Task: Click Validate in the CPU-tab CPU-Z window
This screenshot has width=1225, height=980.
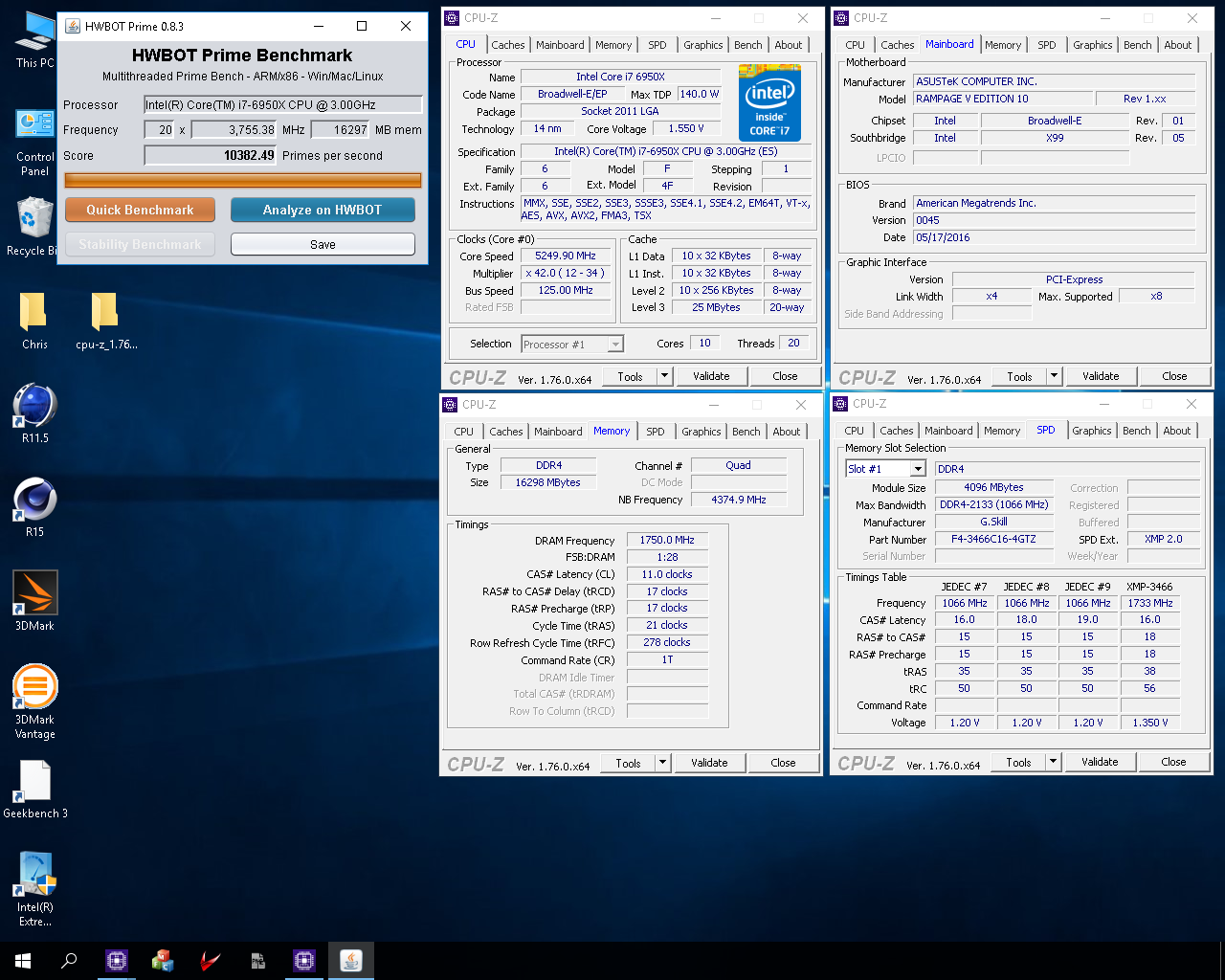Action: point(711,376)
